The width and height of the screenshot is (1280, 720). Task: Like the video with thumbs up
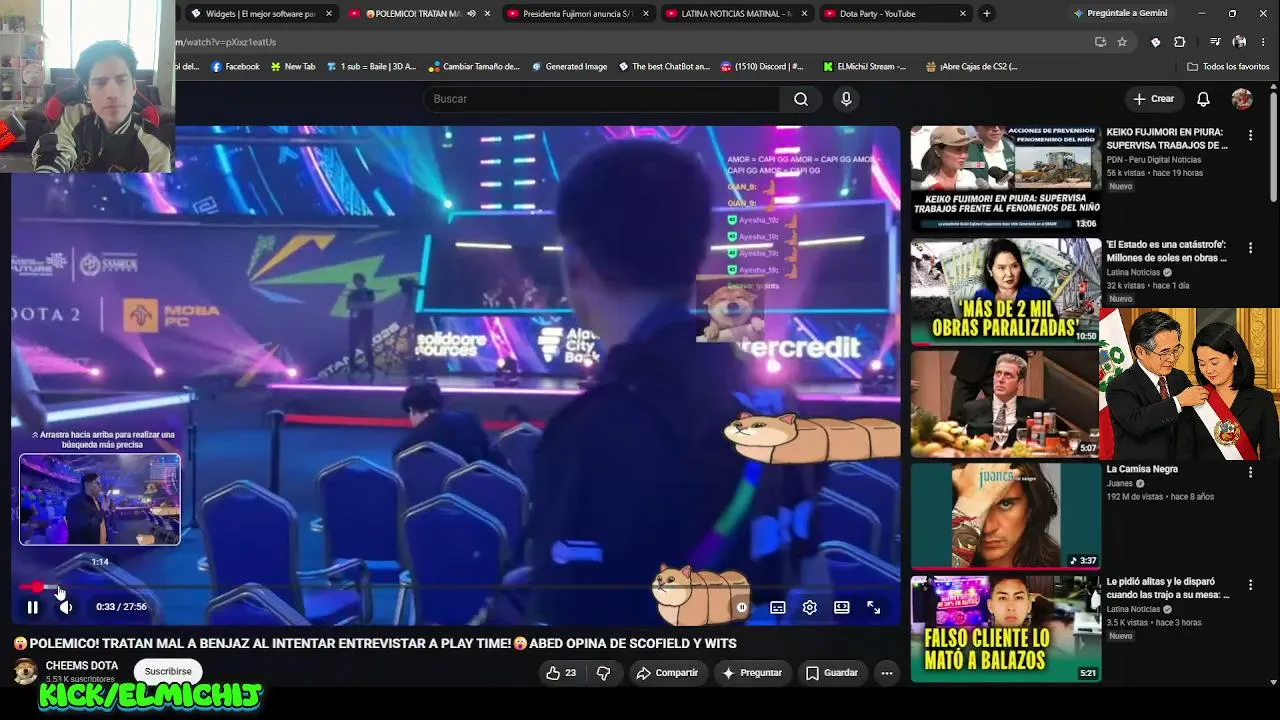tap(562, 673)
